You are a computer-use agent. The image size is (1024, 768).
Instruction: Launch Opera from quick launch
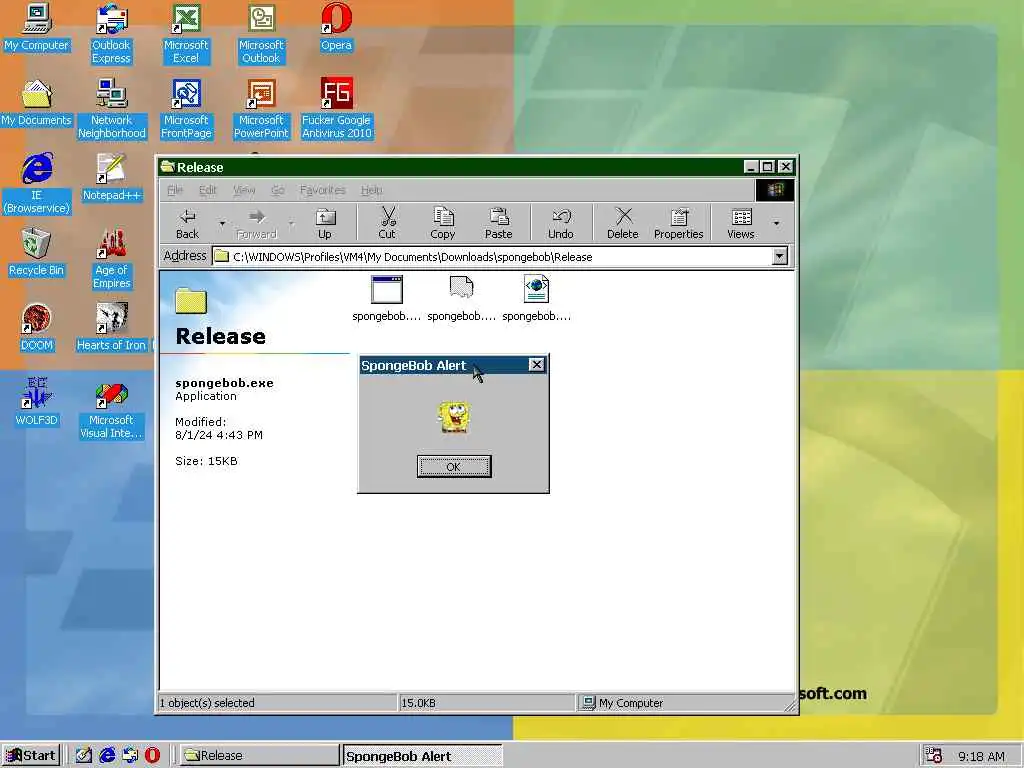(x=152, y=756)
